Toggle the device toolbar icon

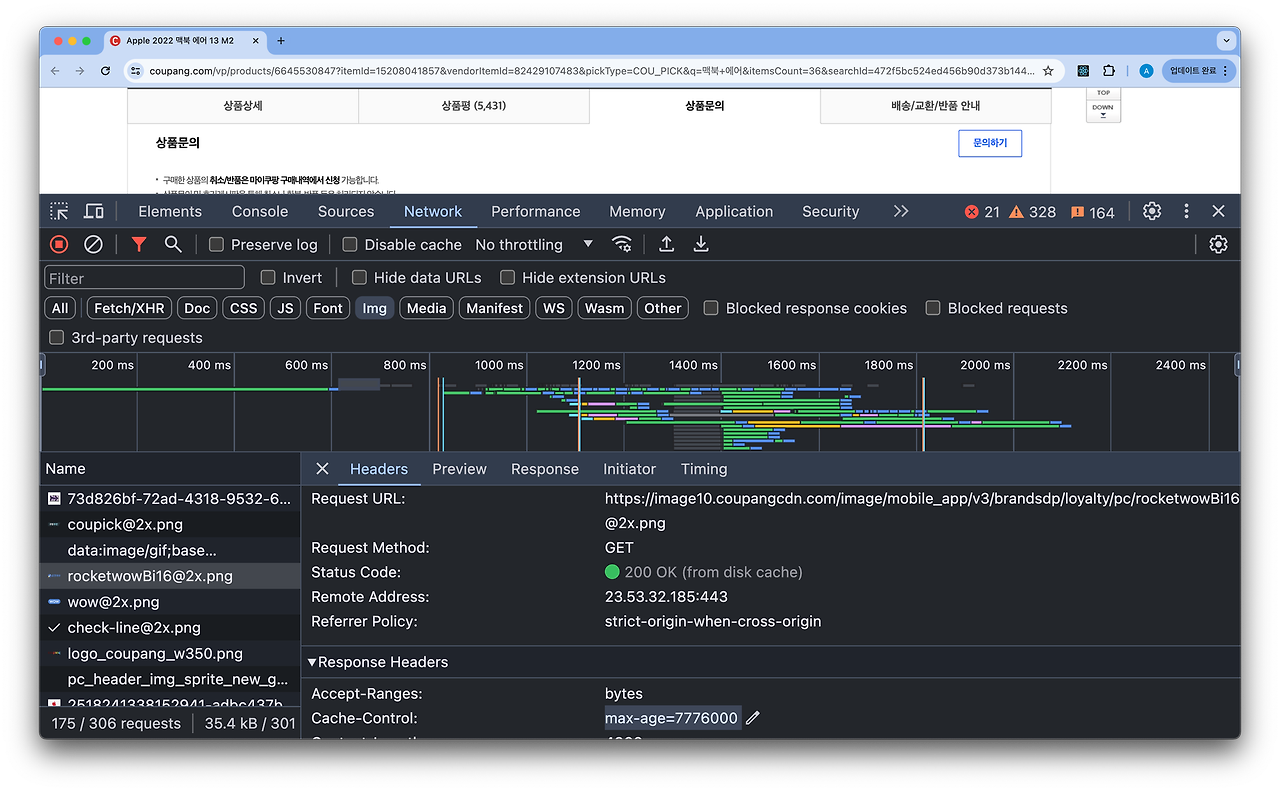(93, 211)
